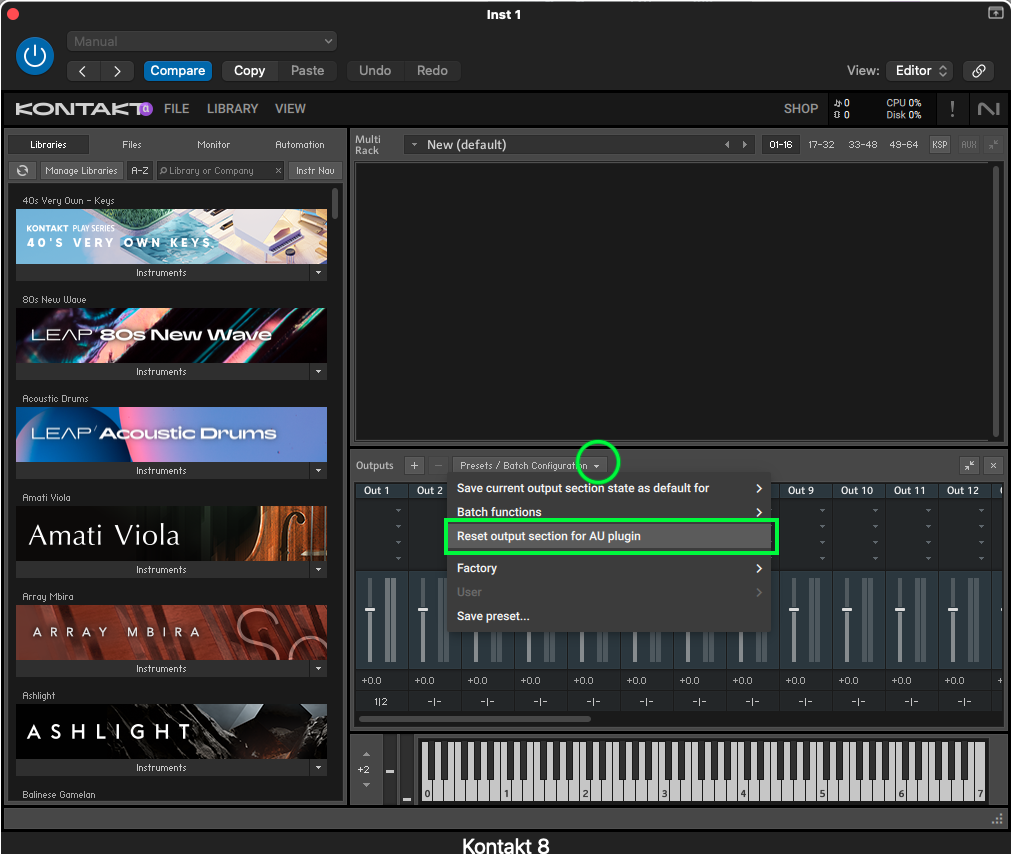Expand Amati Viola Instruments arrow
The image size is (1011, 854).
(x=319, y=570)
